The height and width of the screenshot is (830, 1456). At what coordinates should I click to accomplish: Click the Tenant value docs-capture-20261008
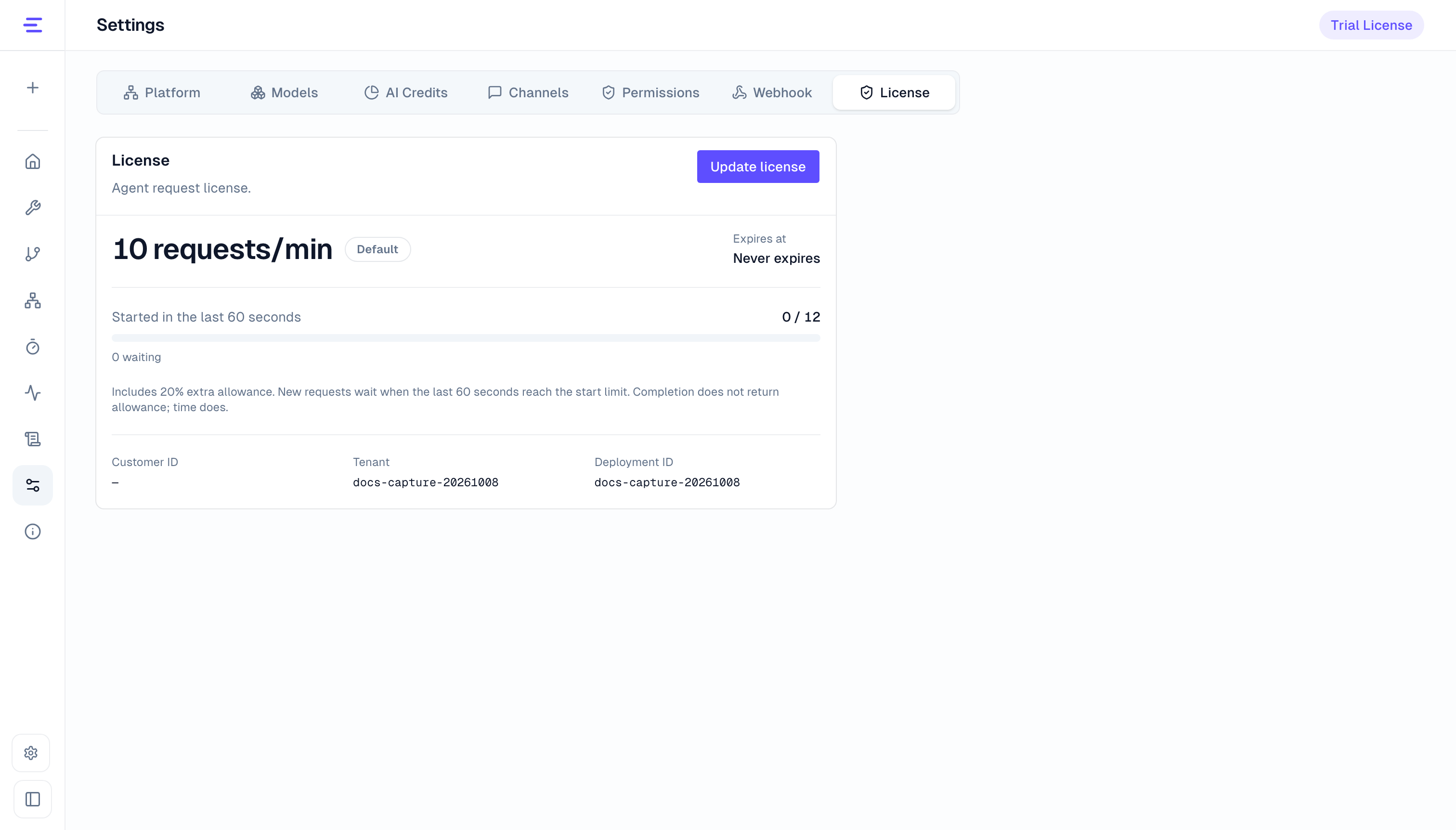pyautogui.click(x=425, y=482)
